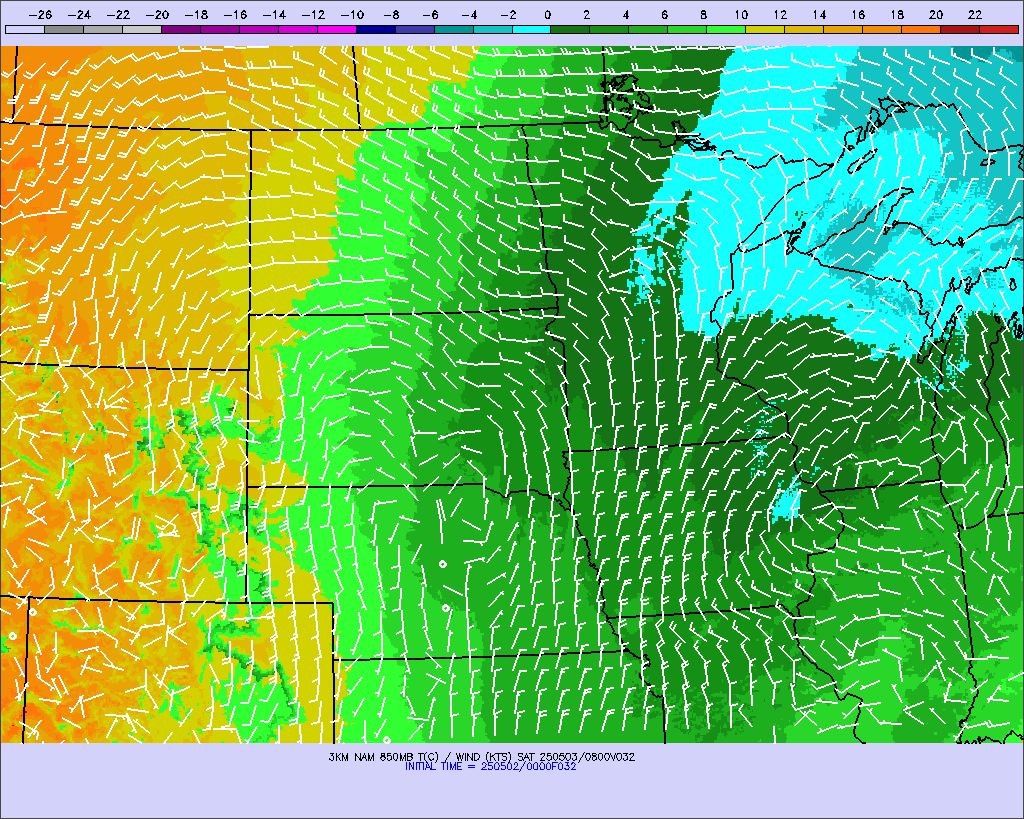Viewport: 1024px width, 819px height.
Task: Click the -2 legend label
Action: (x=508, y=14)
